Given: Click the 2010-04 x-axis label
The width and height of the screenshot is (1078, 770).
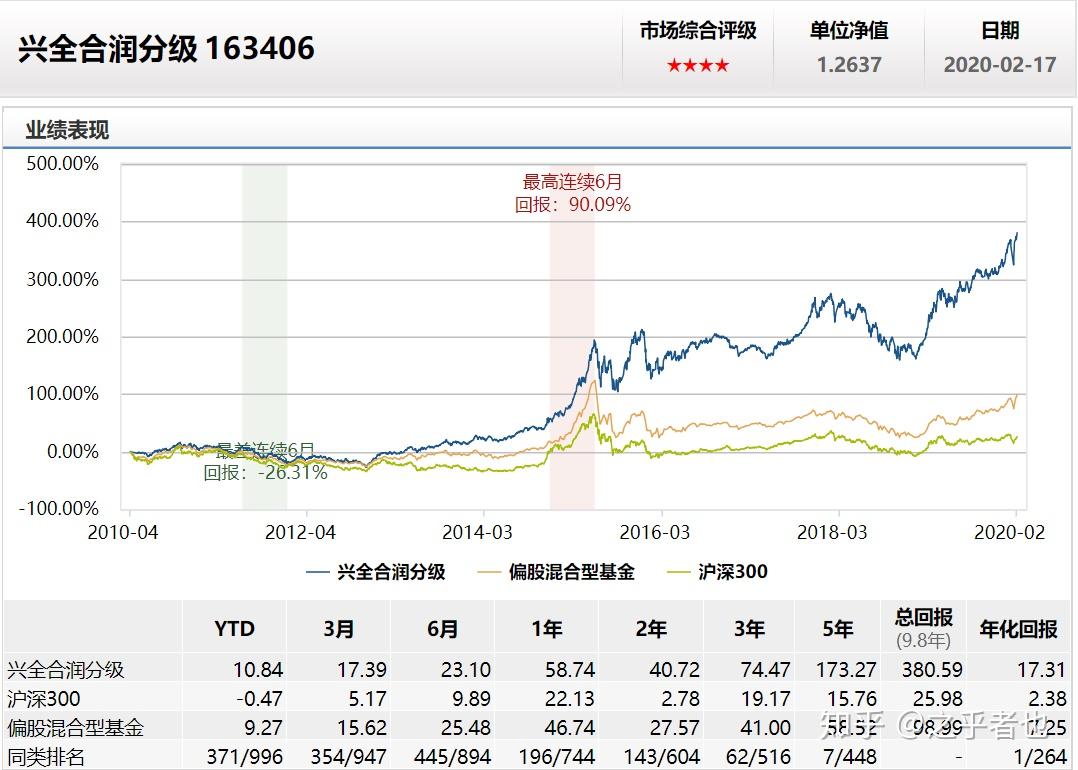Looking at the screenshot, I should [x=122, y=533].
